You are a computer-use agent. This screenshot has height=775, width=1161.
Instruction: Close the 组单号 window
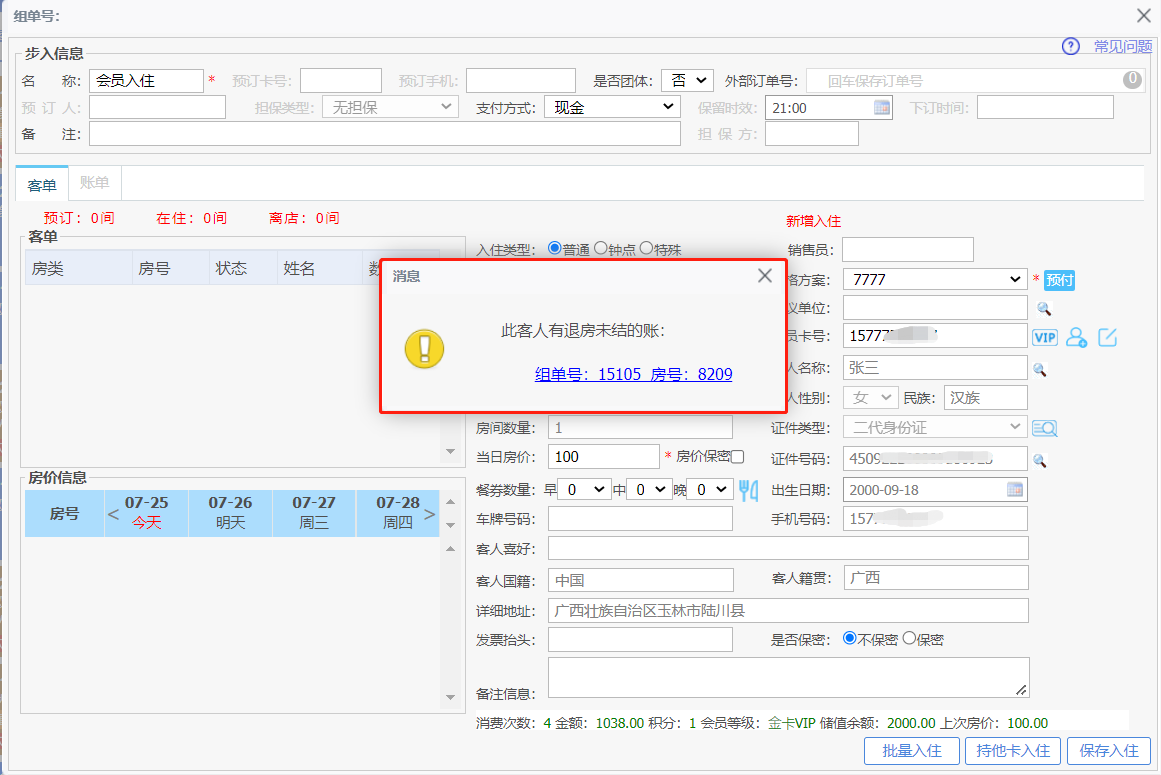click(1143, 16)
